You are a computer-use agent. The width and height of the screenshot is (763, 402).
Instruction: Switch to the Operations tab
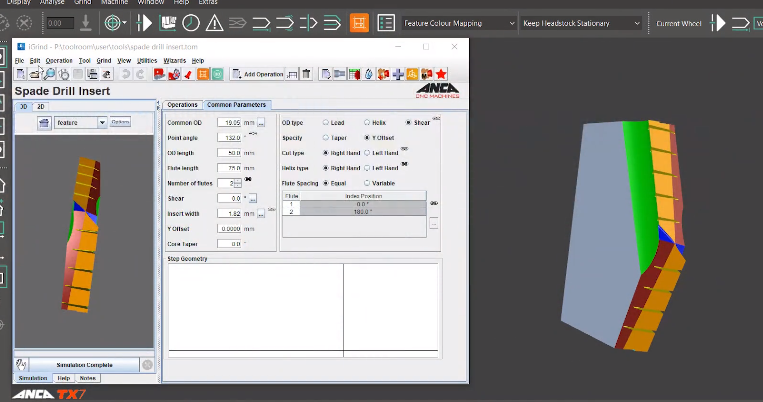[x=182, y=105]
